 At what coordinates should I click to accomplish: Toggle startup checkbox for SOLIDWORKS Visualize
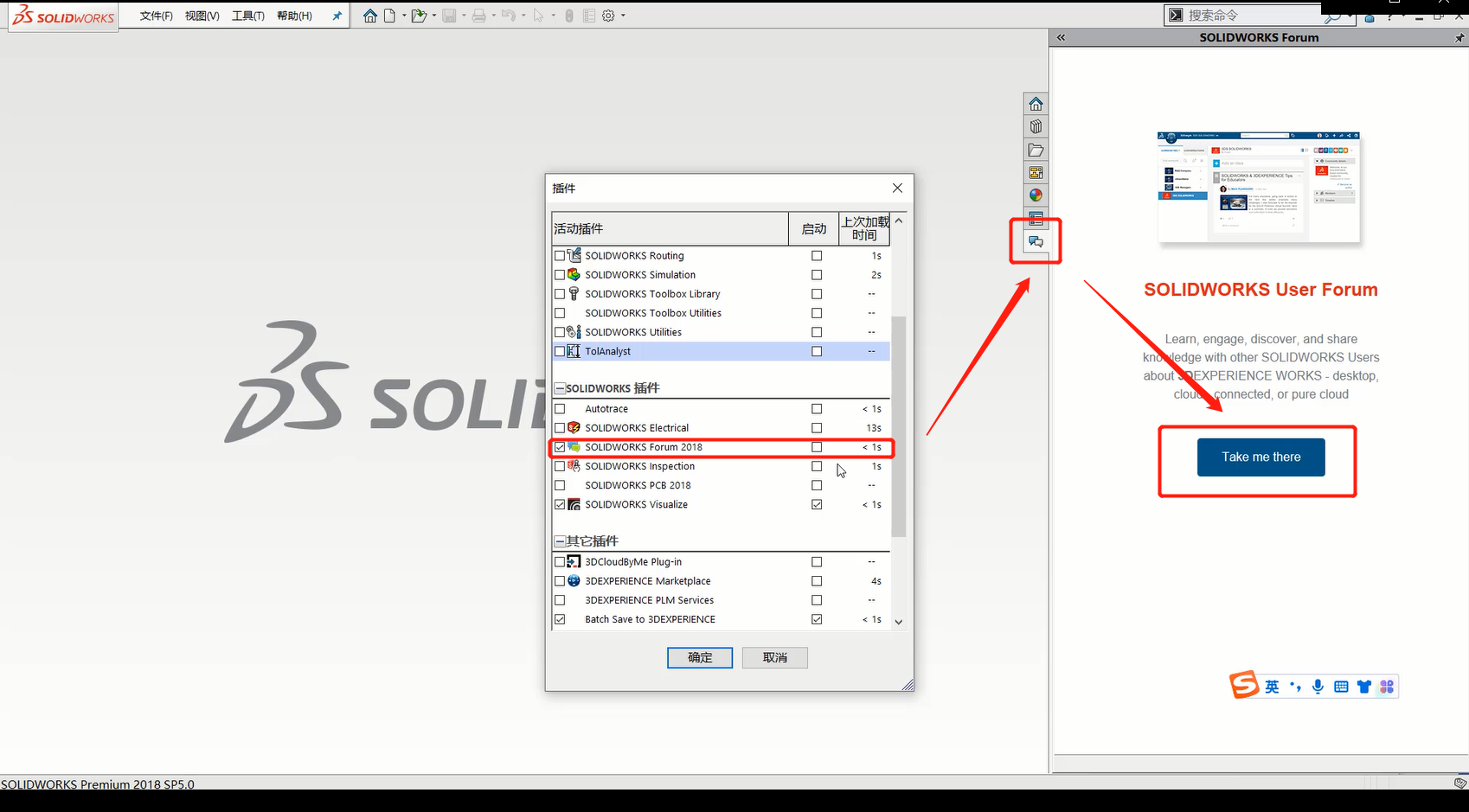click(x=817, y=504)
